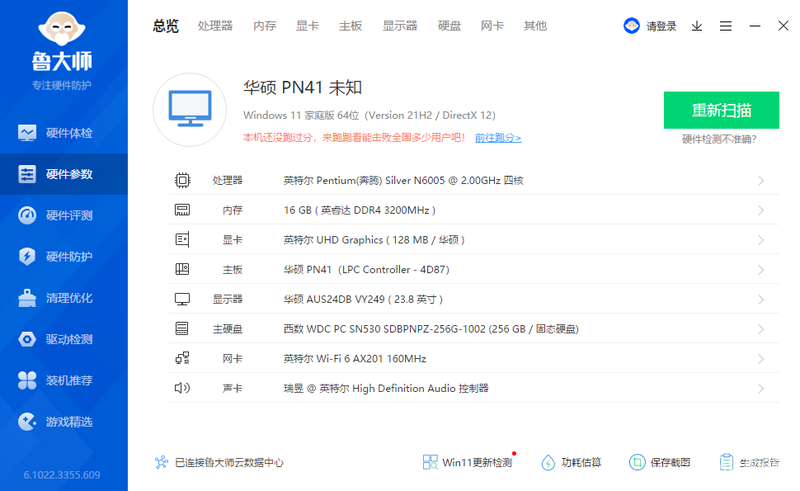Click WDC PC SN530 disk text
This screenshot has height=491, width=800.
click(431, 329)
